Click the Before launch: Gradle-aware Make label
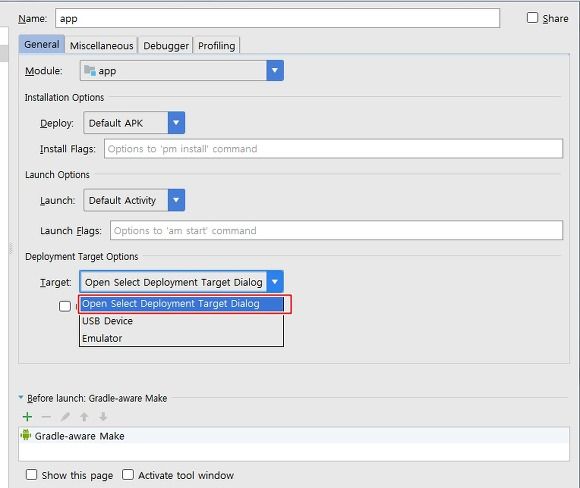Viewport: 580px width, 488px height. pos(97,398)
